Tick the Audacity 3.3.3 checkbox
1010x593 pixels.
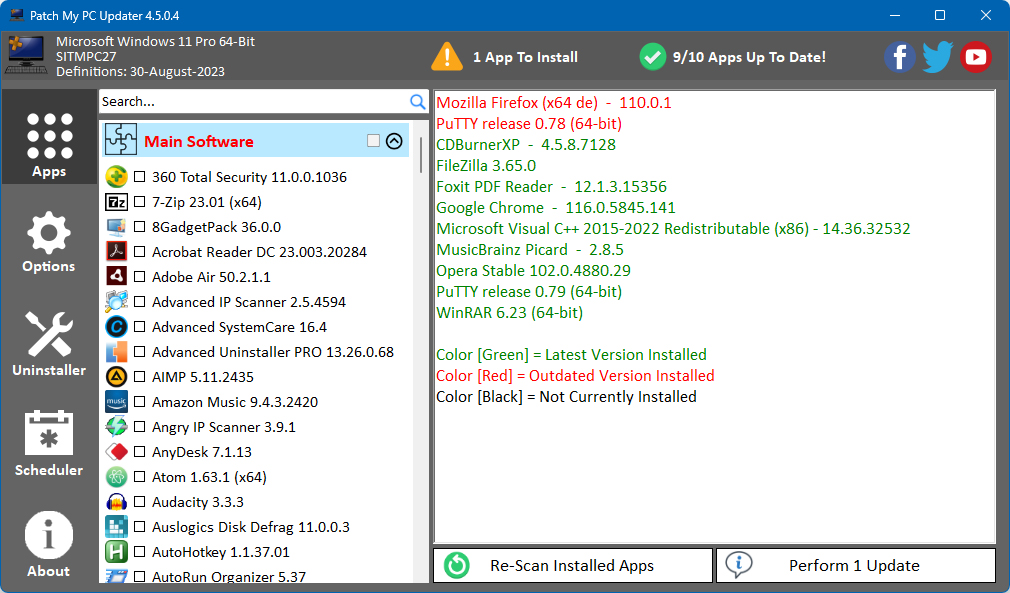[x=140, y=502]
